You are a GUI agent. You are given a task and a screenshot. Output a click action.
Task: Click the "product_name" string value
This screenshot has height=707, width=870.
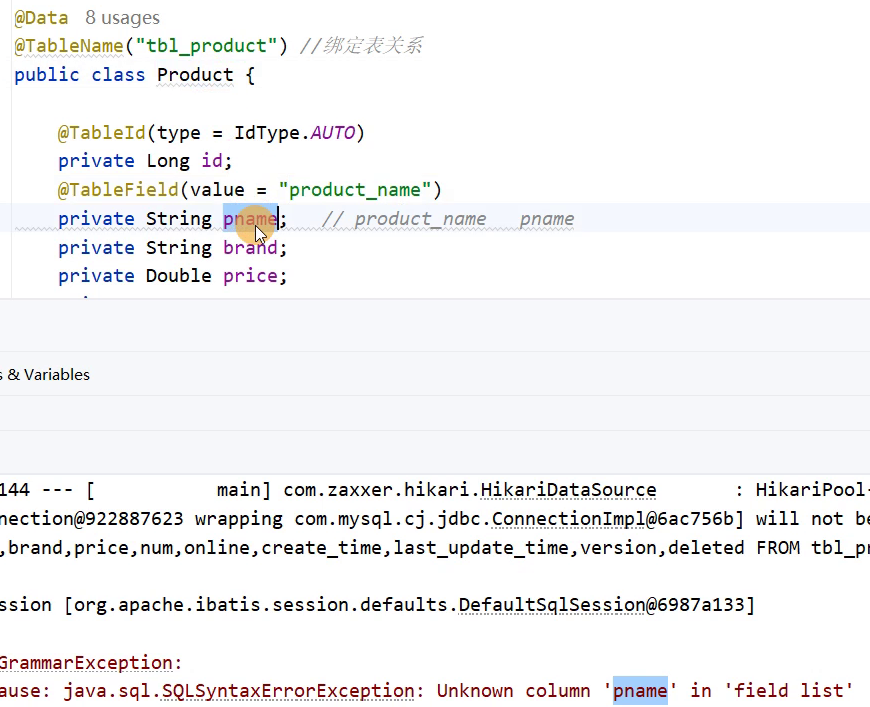click(x=355, y=190)
